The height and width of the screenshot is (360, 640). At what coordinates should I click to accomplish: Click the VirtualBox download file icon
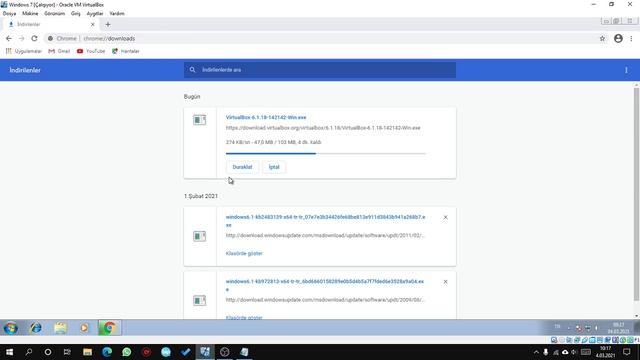[x=200, y=120]
